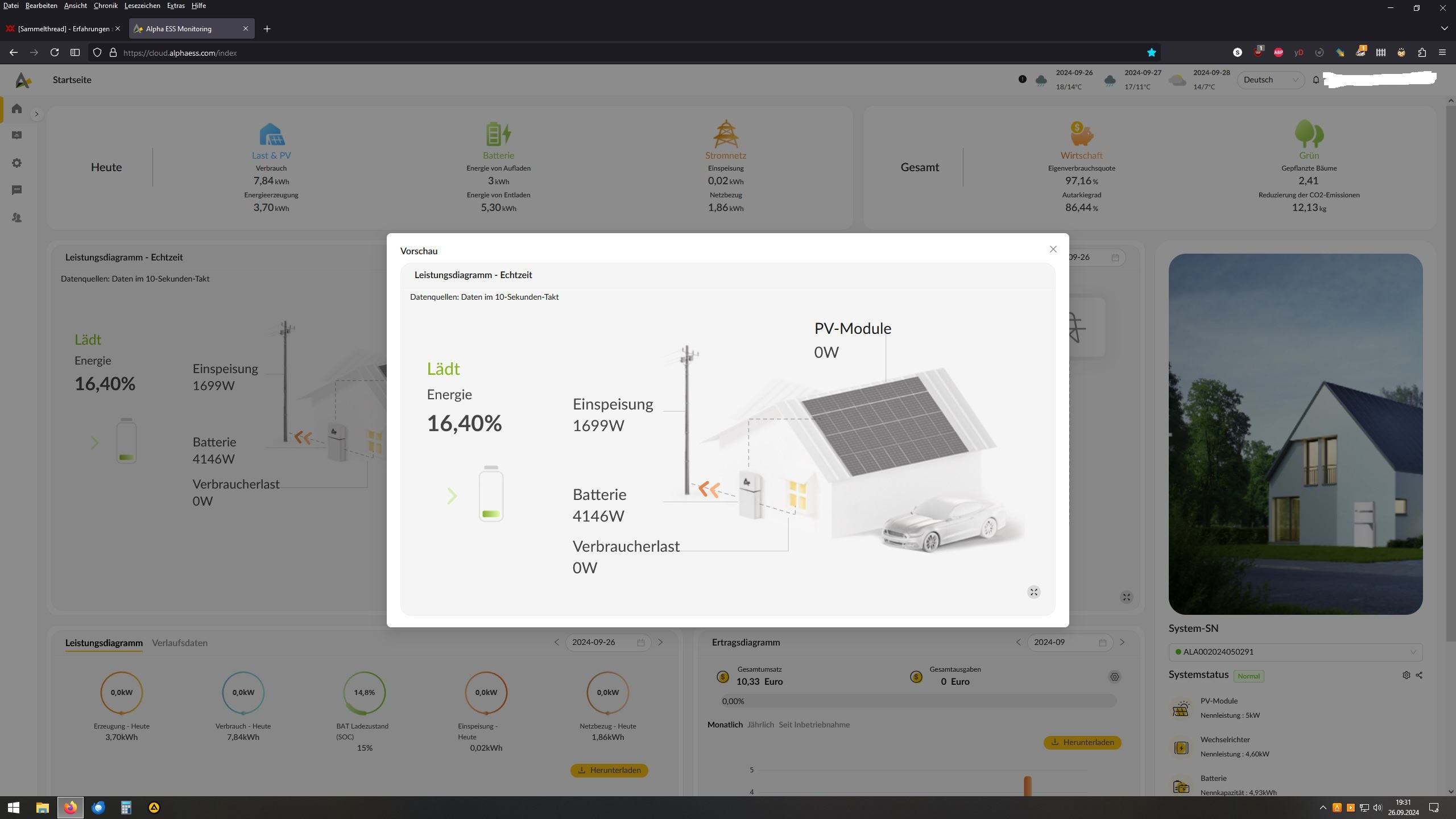Open the Ertragsdiagramm settings gear icon

click(x=1114, y=677)
